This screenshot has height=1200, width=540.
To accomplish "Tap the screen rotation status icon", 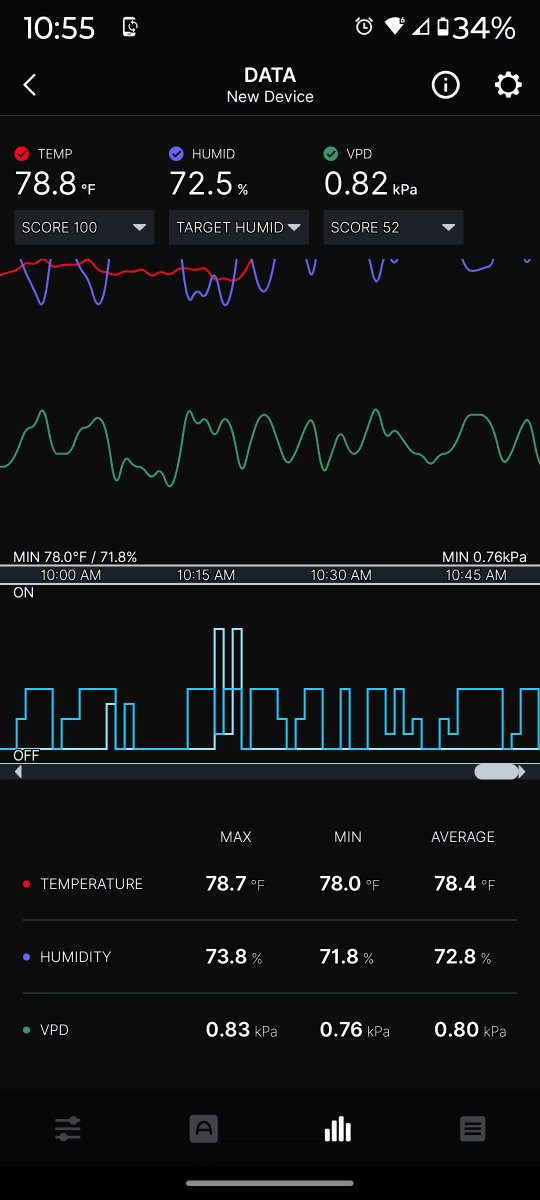I will pos(131,28).
